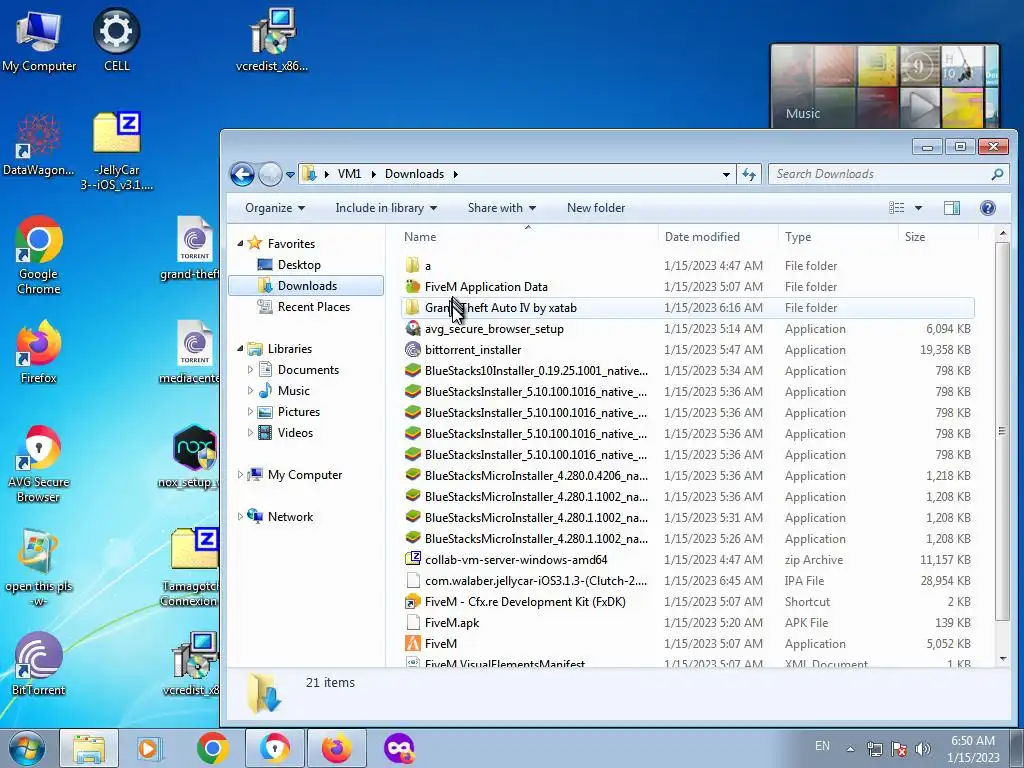Select BlueStacks10Installer_0.19.25.1001 file

click(536, 370)
